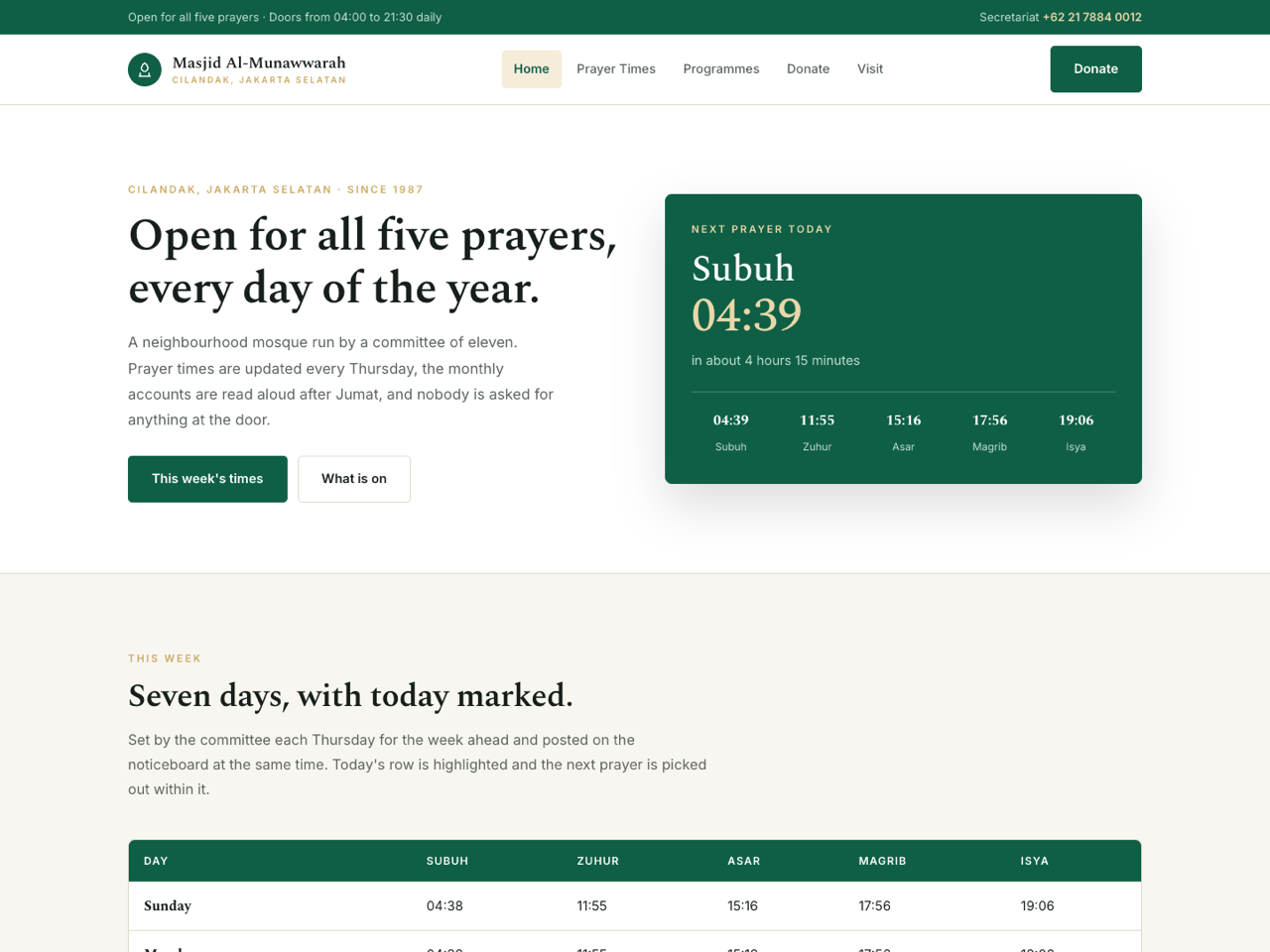Select the 04:39 Subuh time tile
Viewport: 1270px width, 952px height.
click(x=731, y=432)
